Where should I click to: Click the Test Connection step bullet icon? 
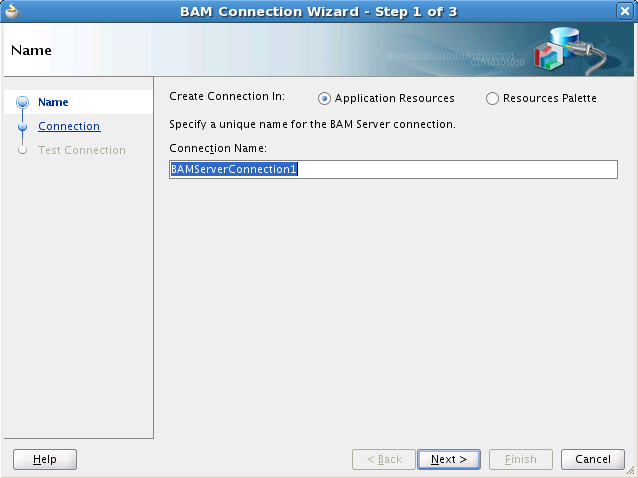(x=22, y=150)
